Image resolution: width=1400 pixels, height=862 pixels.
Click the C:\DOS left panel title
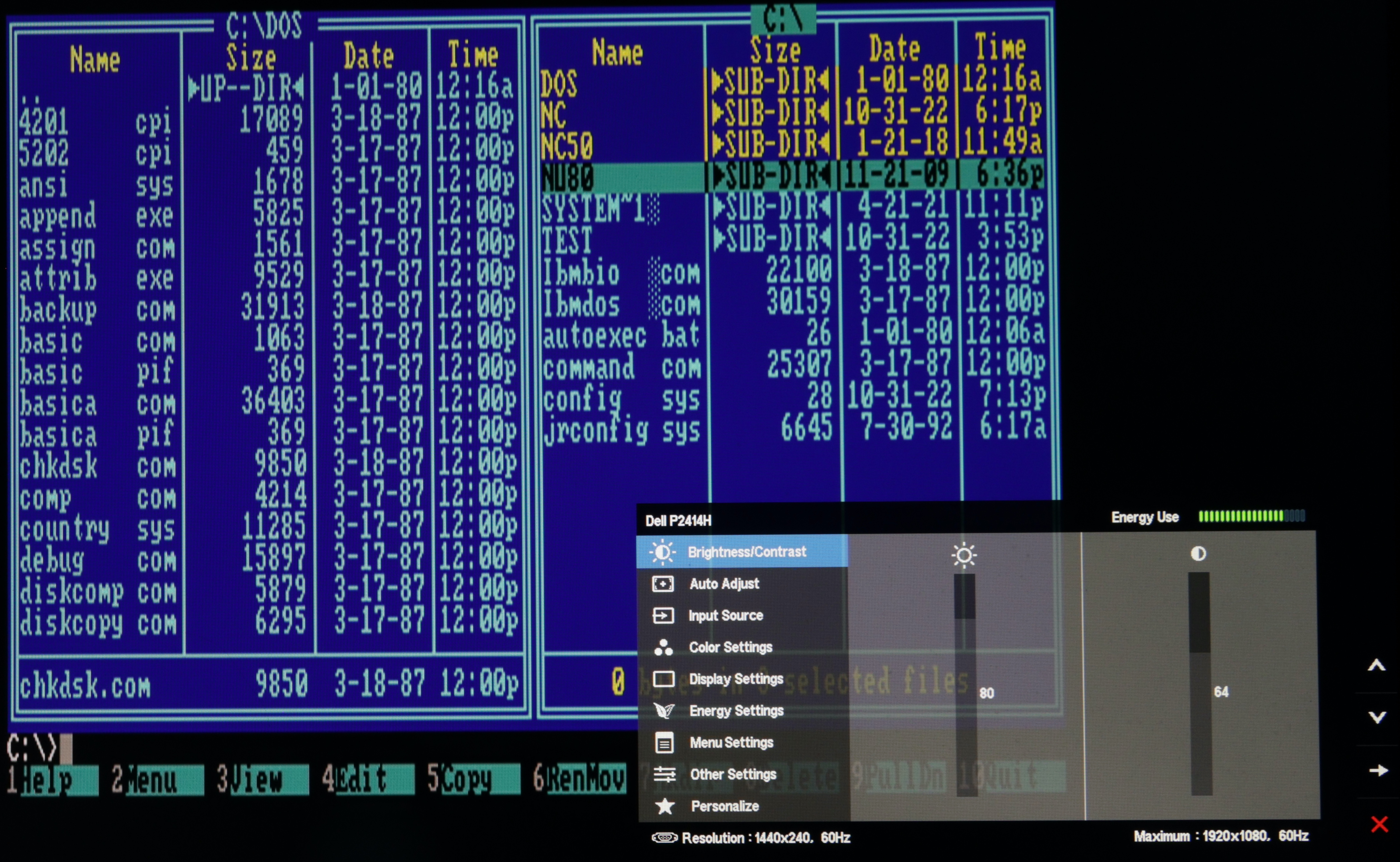(264, 26)
